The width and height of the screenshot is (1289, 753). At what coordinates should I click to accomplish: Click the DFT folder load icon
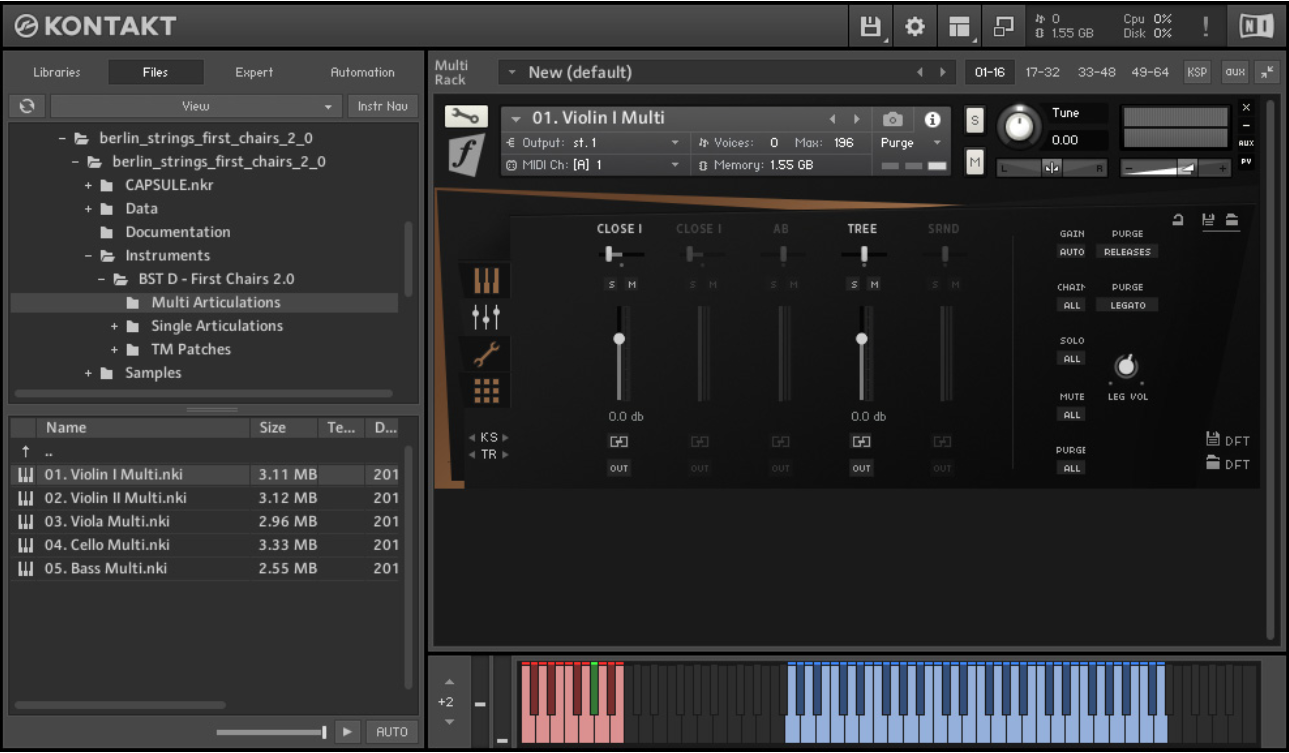pyautogui.click(x=1213, y=463)
